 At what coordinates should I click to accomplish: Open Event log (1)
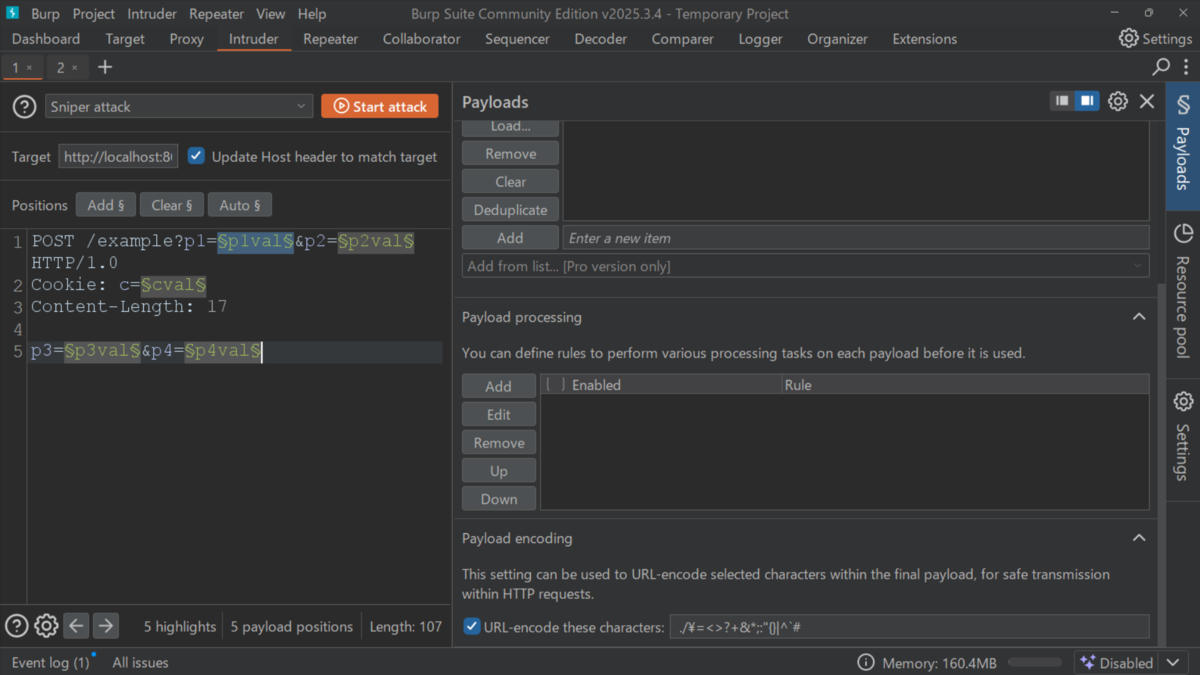click(x=51, y=662)
